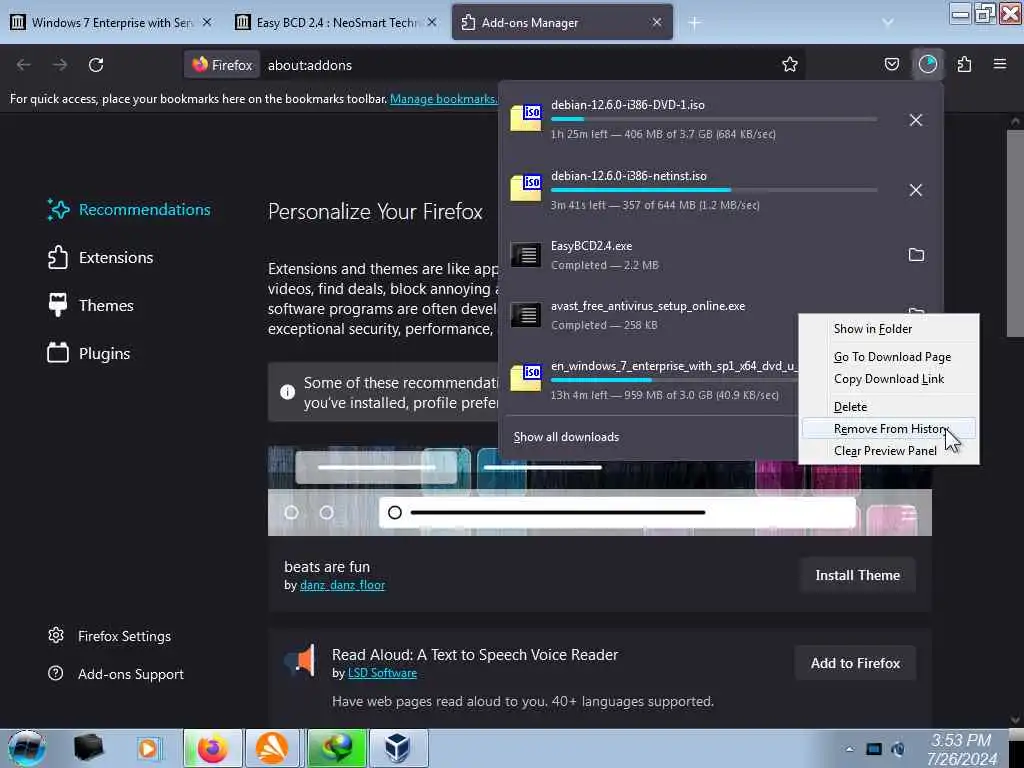Click the back navigation arrow
Viewport: 1024px width, 768px height.
[24, 65]
